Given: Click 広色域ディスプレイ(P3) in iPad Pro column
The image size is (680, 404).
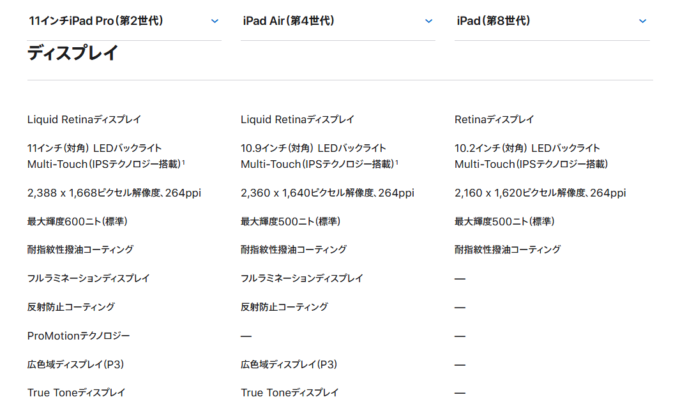Looking at the screenshot, I should click(75, 364).
